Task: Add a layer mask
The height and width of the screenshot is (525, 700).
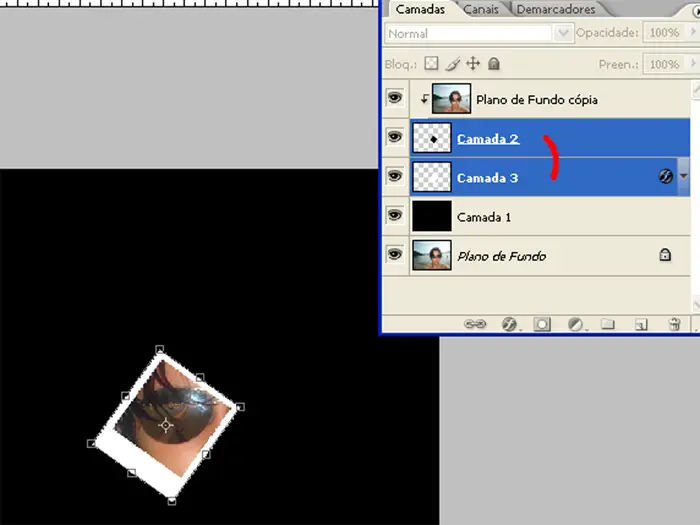Action: (x=542, y=324)
